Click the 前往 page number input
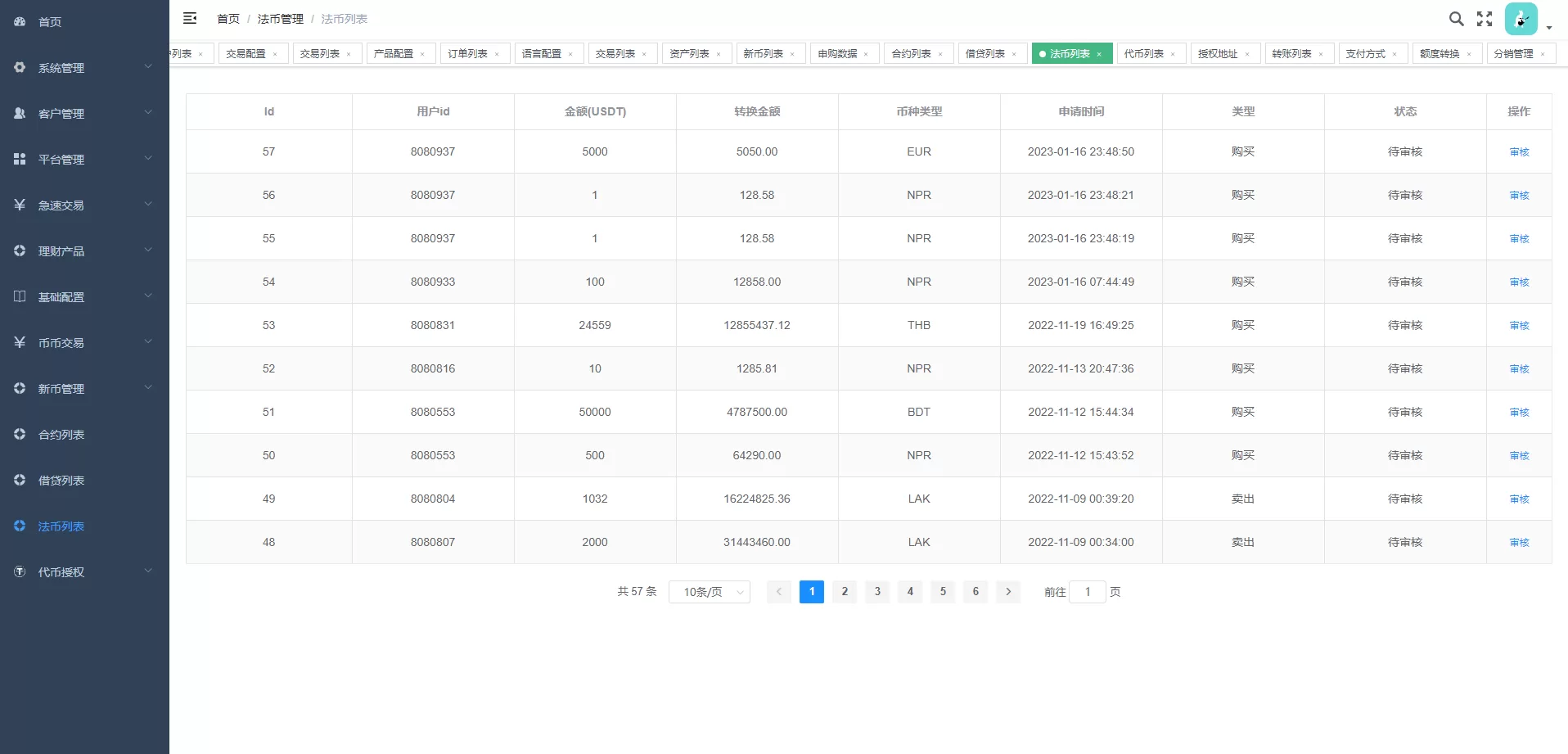This screenshot has height=754, width=1568. coord(1088,592)
